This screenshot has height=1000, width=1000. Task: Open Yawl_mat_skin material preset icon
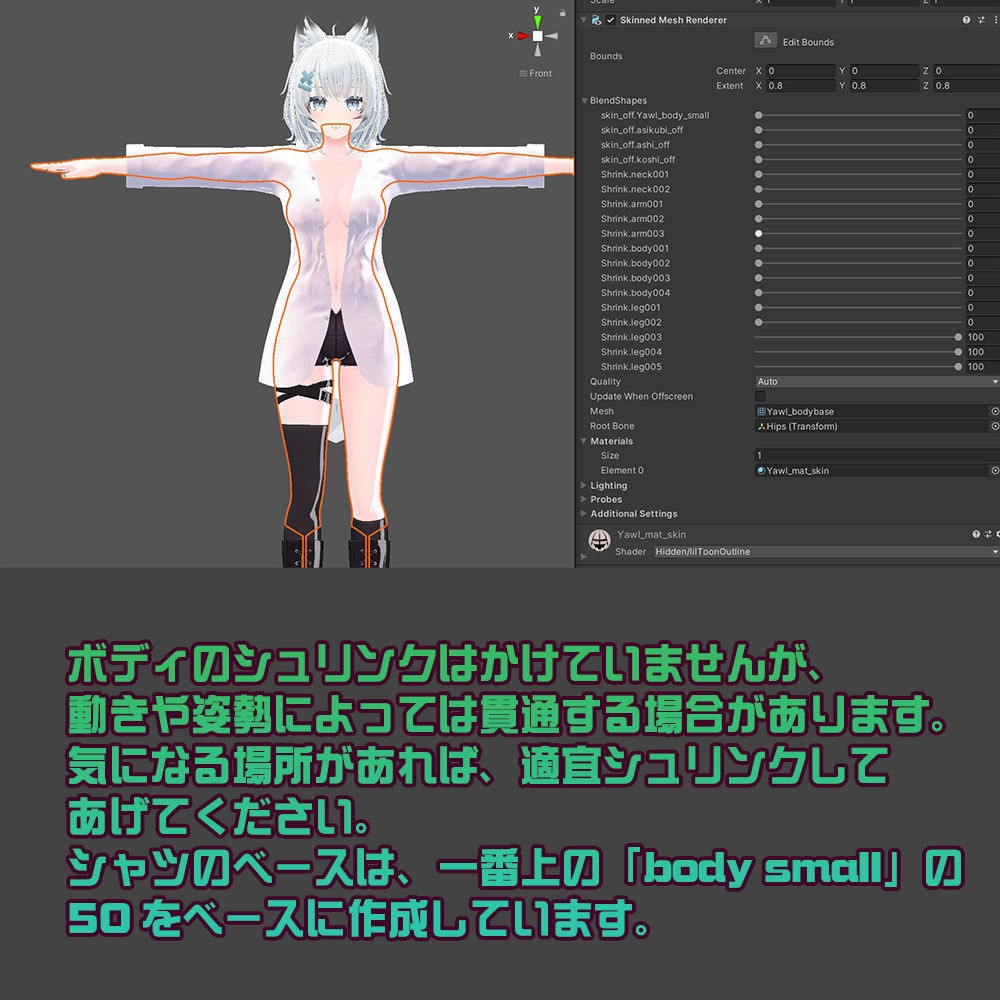pyautogui.click(x=988, y=534)
